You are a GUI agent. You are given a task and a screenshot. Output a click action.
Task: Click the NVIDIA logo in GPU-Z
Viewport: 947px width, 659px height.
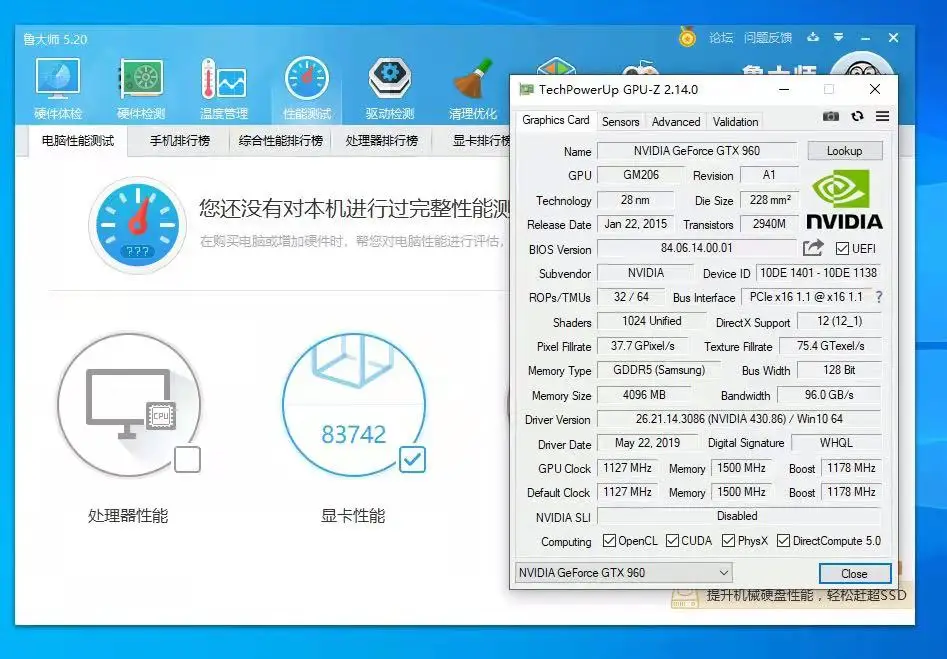point(844,199)
